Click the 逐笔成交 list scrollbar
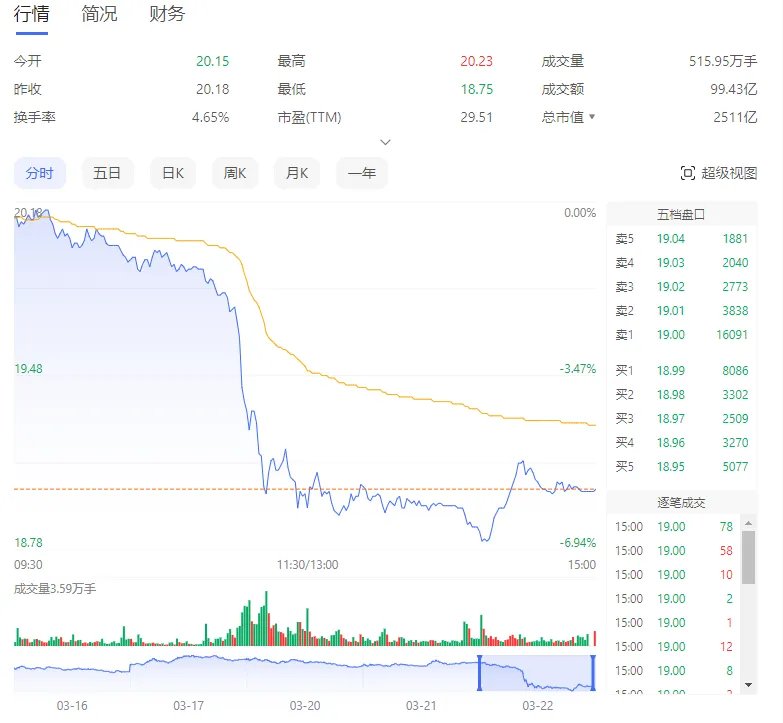This screenshot has width=783, height=723. (x=749, y=558)
